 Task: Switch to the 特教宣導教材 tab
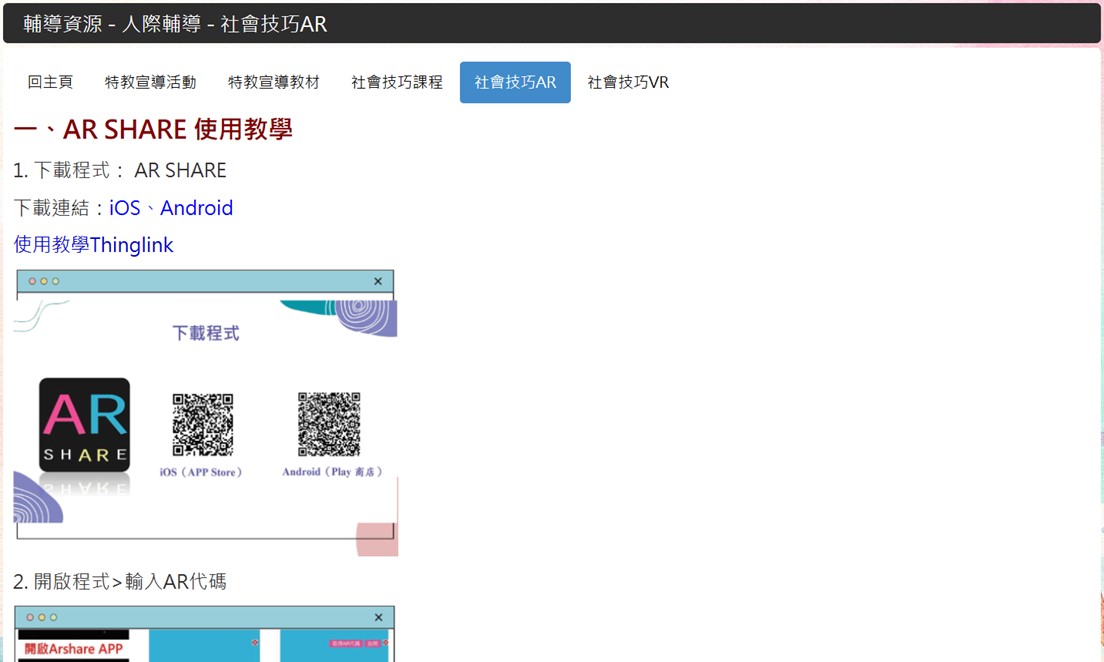tap(273, 83)
